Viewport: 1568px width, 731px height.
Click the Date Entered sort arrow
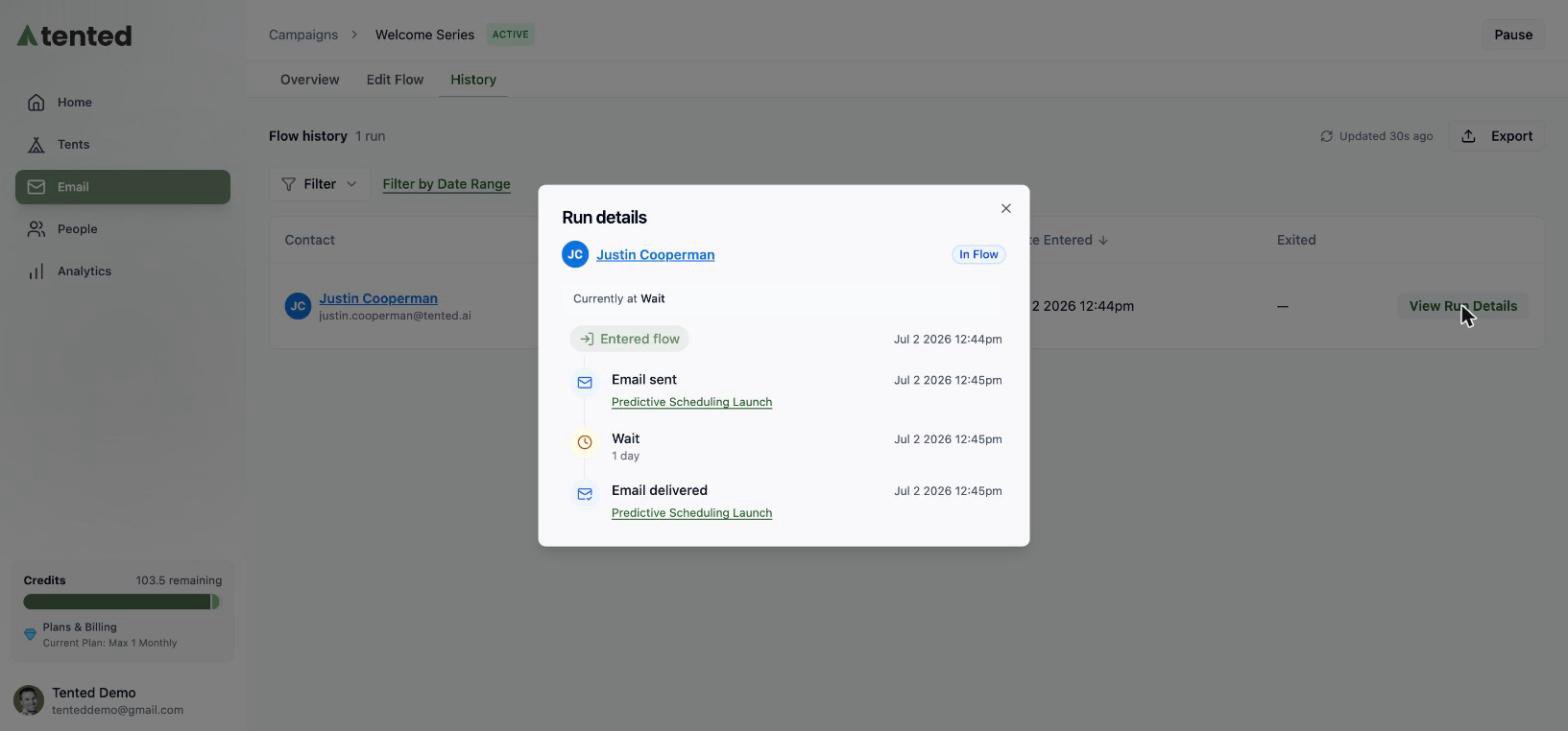point(1103,240)
